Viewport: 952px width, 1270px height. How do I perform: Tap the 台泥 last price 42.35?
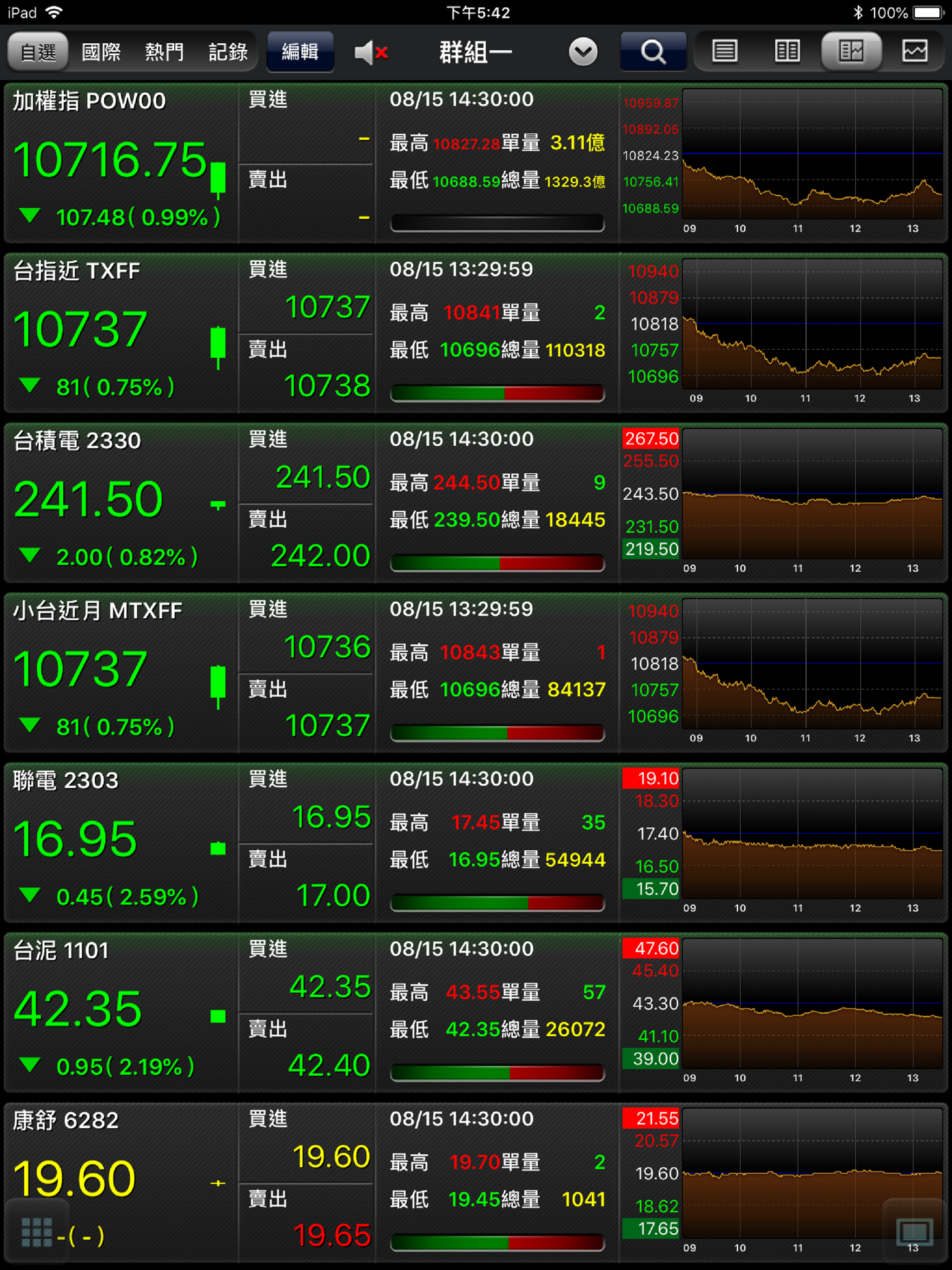click(x=78, y=1009)
